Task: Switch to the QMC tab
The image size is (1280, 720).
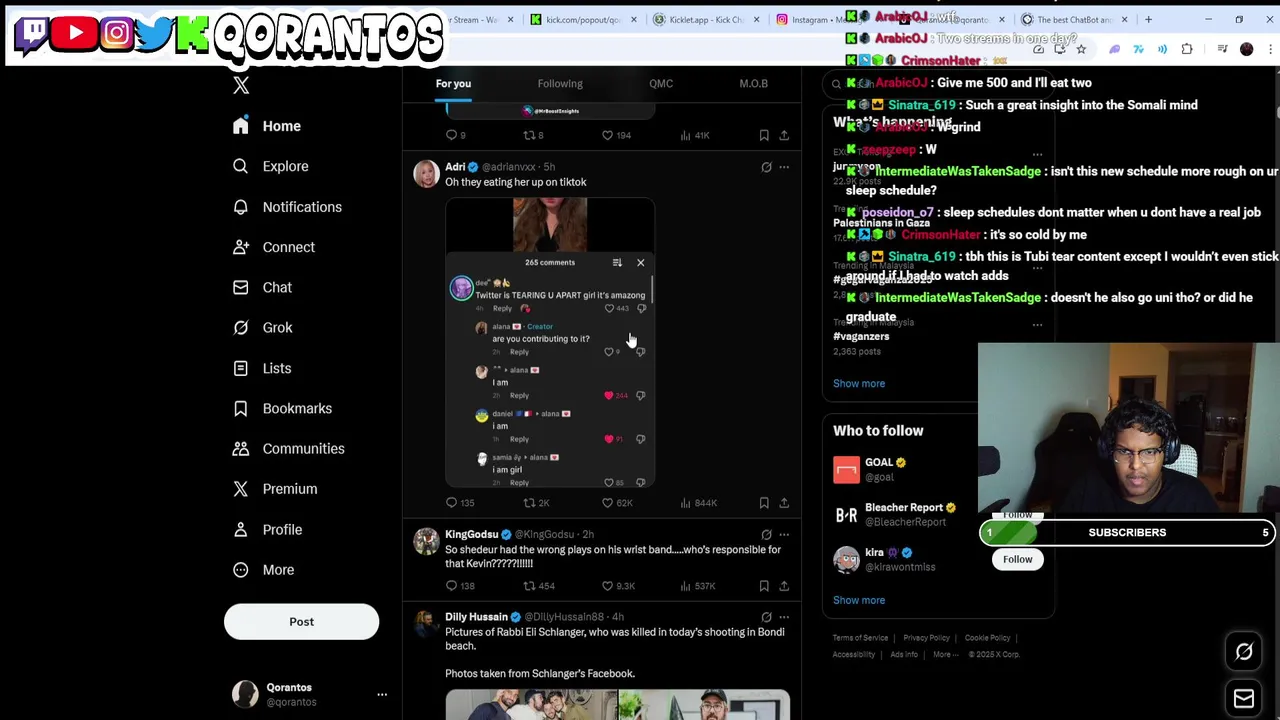Action: click(661, 84)
